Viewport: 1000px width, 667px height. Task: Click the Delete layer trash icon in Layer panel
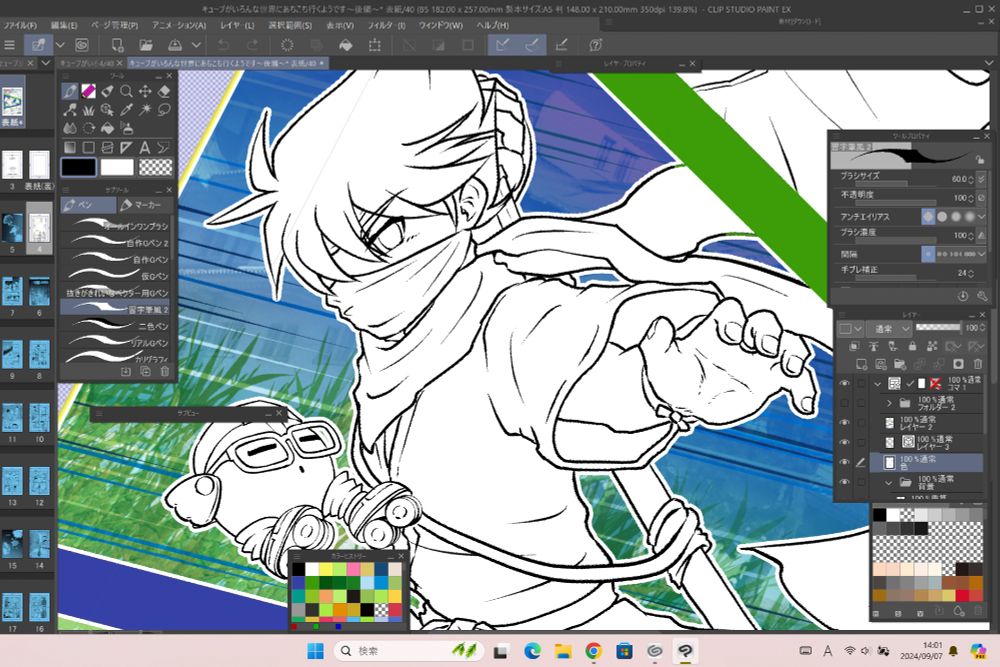(978, 364)
